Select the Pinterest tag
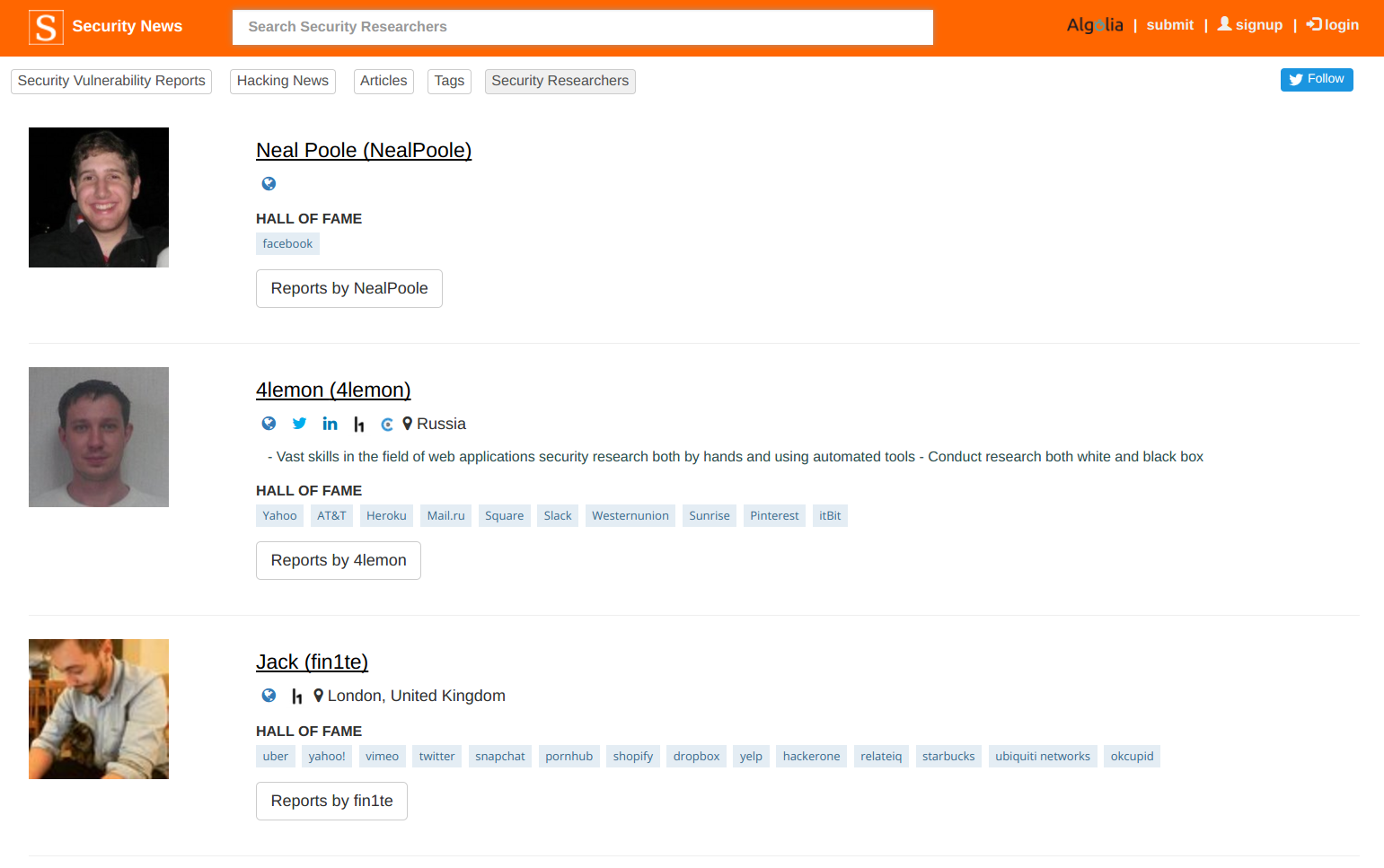This screenshot has width=1384, height=868. [774, 516]
